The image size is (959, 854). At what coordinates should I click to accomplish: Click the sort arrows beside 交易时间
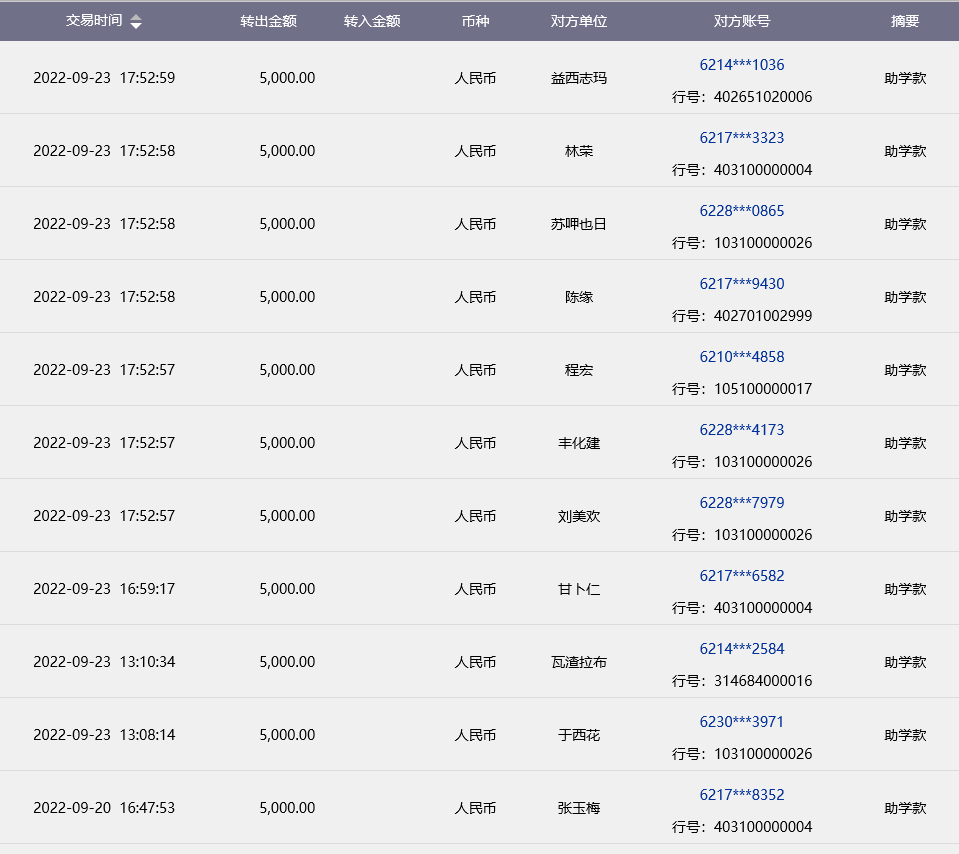(136, 22)
